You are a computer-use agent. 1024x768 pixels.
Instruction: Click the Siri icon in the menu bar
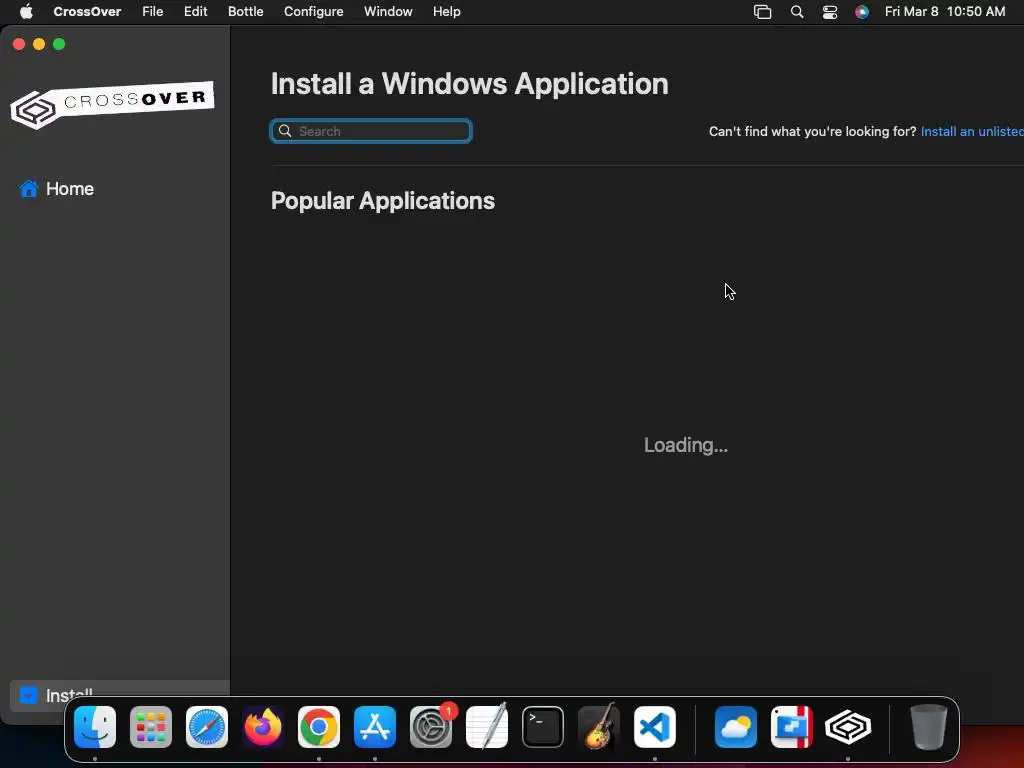(x=862, y=12)
